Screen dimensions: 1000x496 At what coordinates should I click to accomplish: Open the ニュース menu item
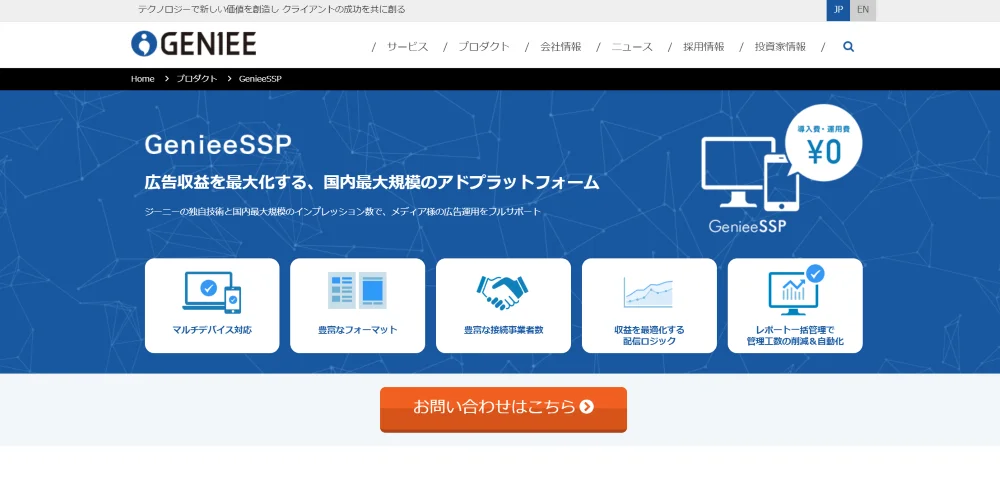click(632, 47)
